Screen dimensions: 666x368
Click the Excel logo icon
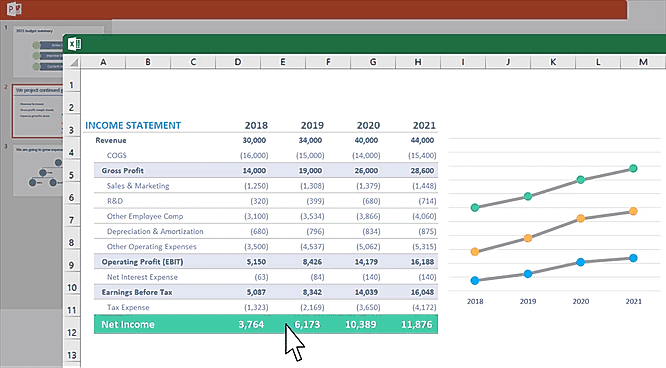pyautogui.click(x=74, y=44)
